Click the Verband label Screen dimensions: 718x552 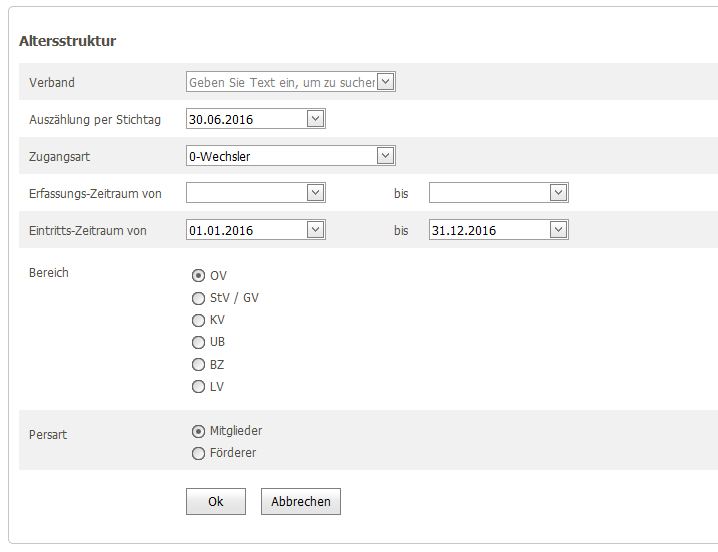pyautogui.click(x=52, y=82)
